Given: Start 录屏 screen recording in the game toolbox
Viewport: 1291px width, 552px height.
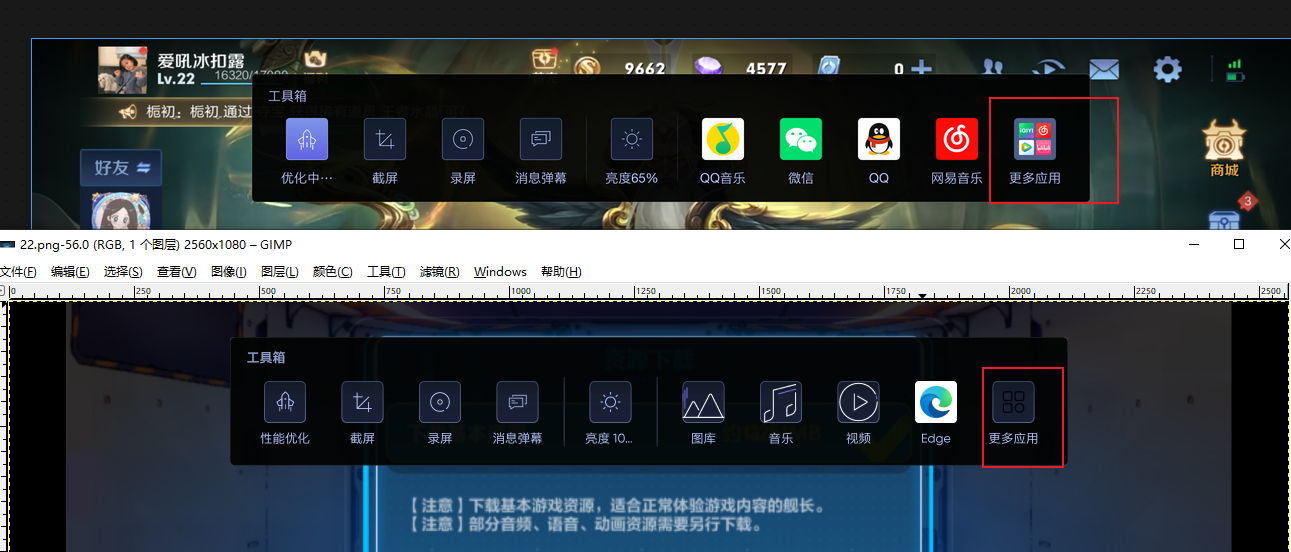Looking at the screenshot, I should click(x=463, y=139).
